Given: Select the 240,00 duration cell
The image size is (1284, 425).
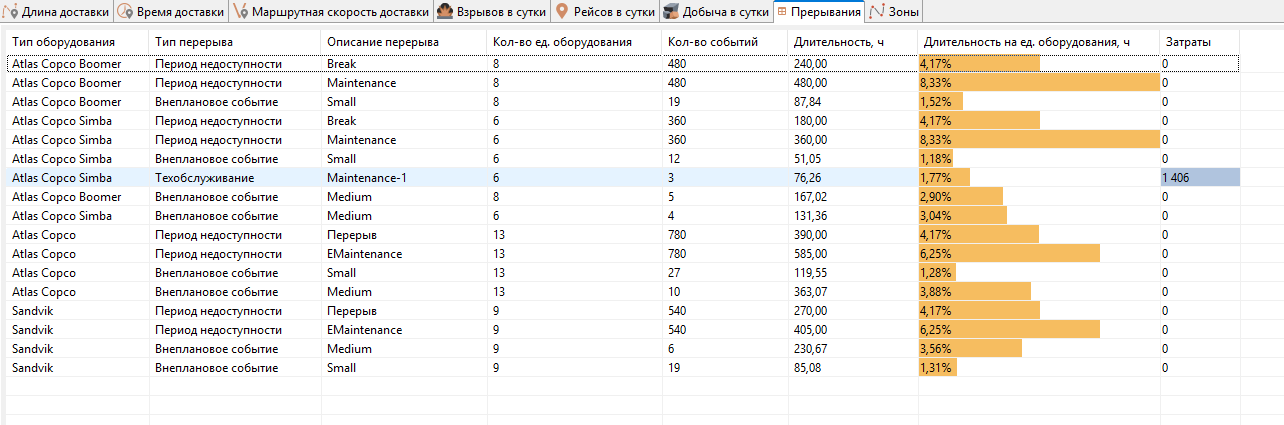Looking at the screenshot, I should pos(853,64).
